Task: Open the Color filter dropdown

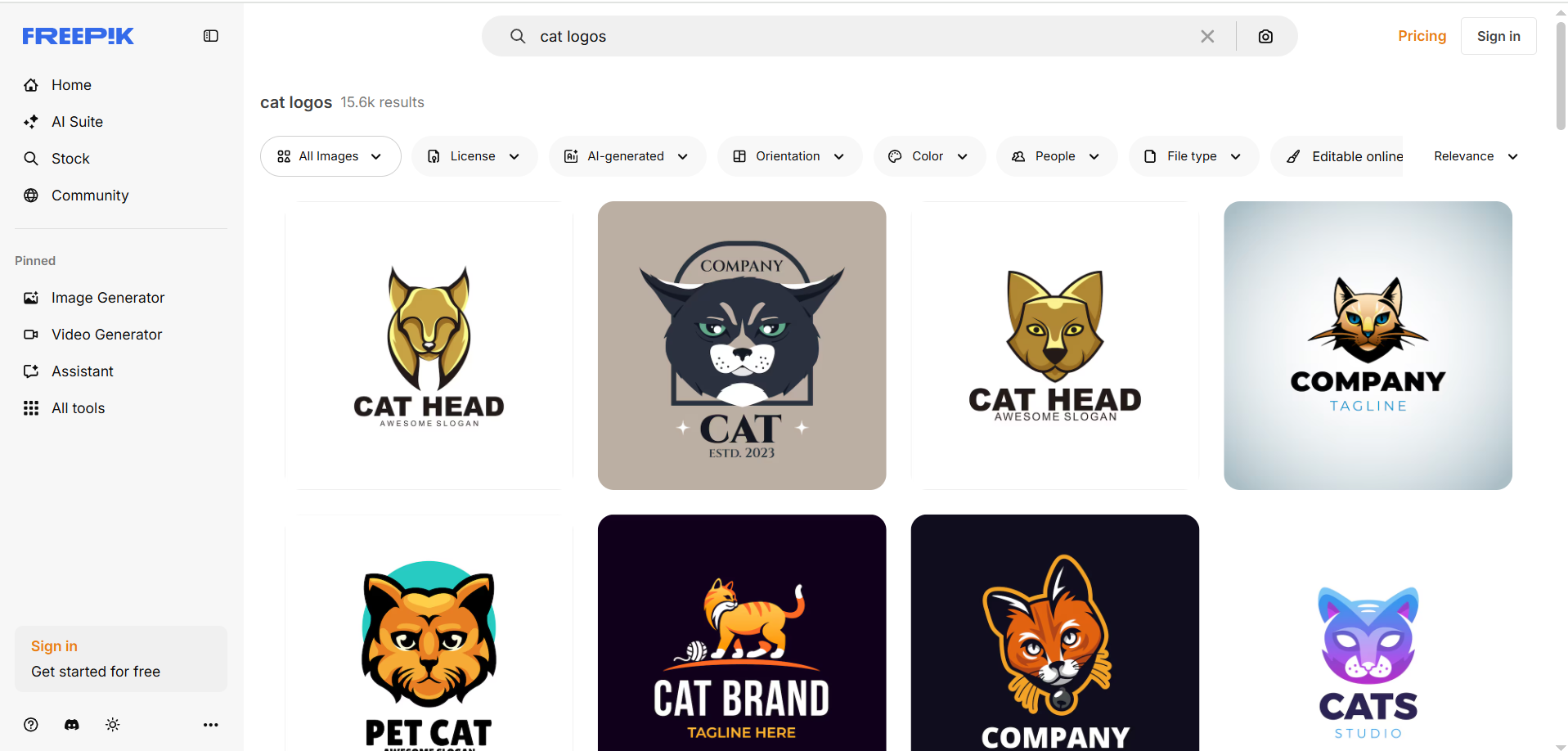Action: click(928, 155)
